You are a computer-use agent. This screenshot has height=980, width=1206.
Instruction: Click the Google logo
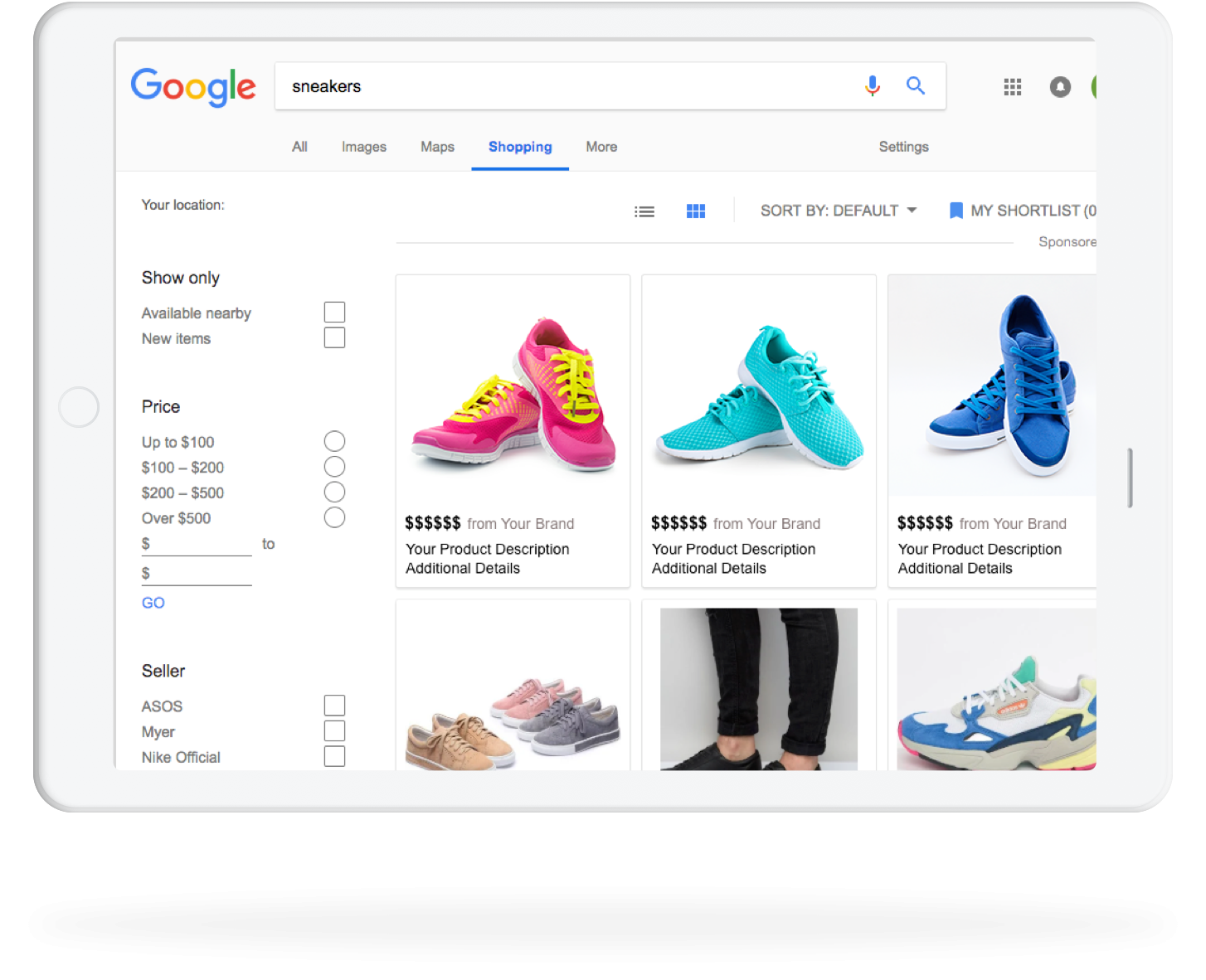[193, 86]
